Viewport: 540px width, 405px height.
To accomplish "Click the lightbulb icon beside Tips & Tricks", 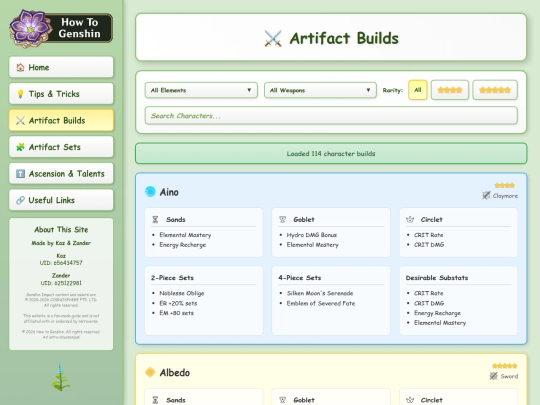I will [x=20, y=94].
